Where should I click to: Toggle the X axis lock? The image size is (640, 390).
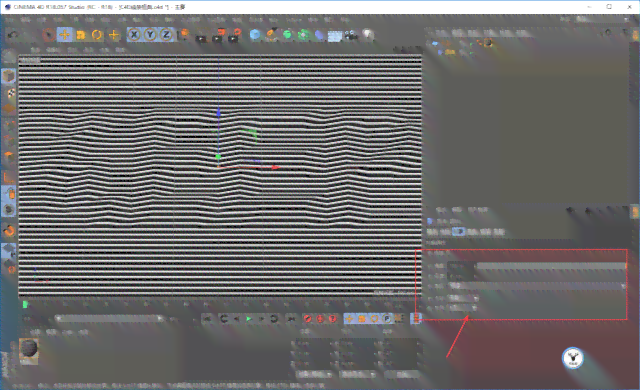click(134, 35)
